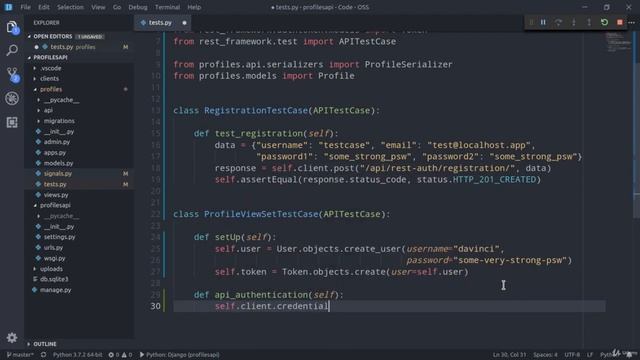The image size is (640, 360).
Task: Collapse the PROFILESAPI folder section
Action: tap(50, 58)
